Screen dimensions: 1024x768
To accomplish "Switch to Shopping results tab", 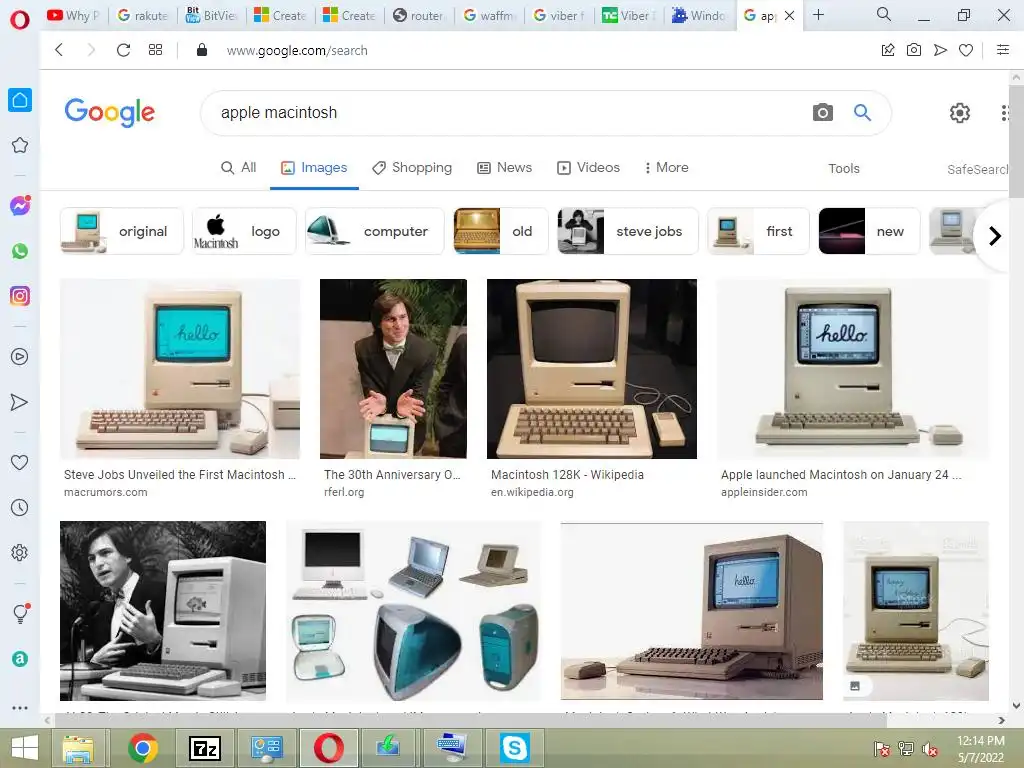I will coord(412,168).
